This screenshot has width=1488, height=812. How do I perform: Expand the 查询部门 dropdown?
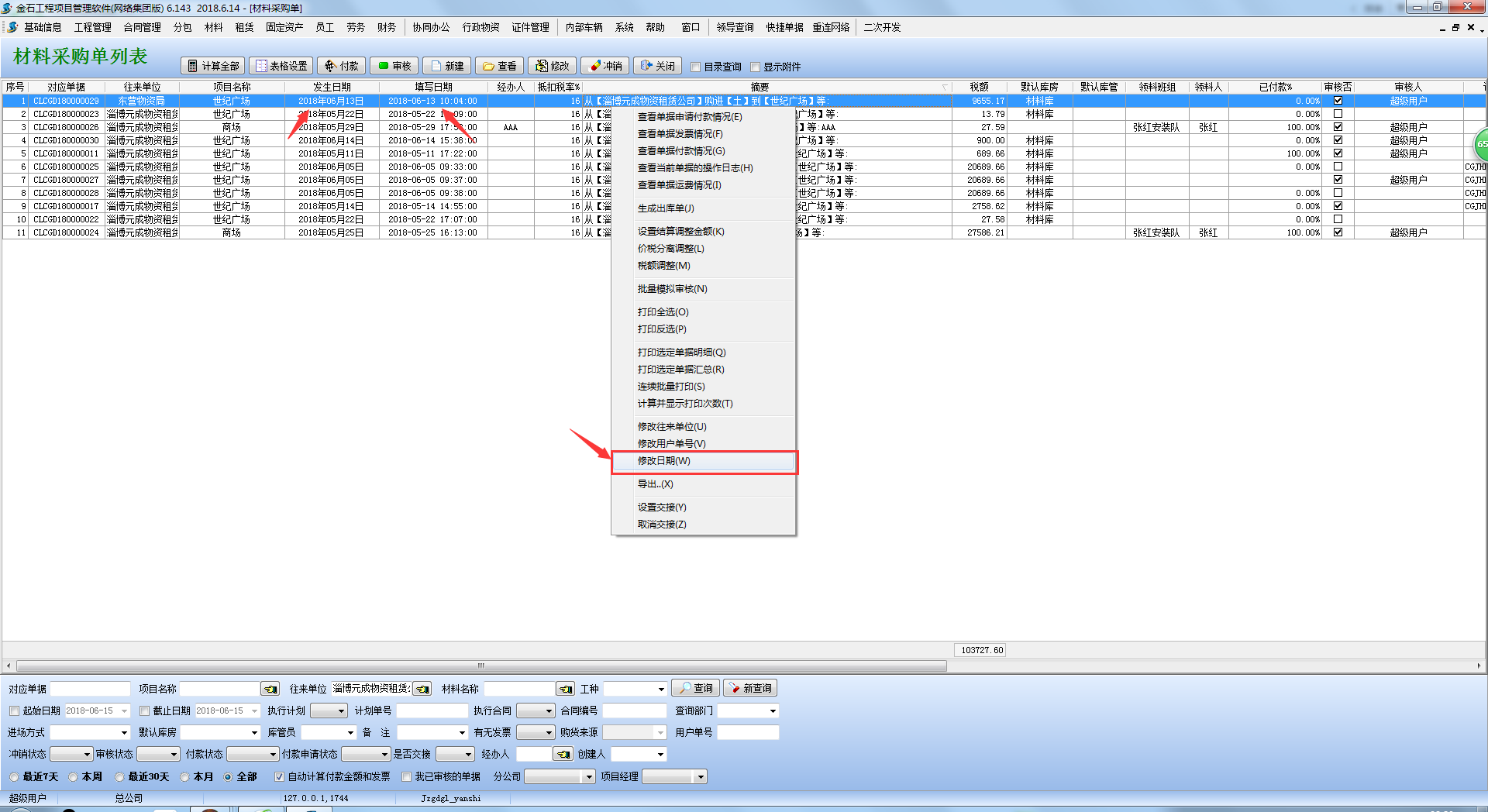click(772, 710)
